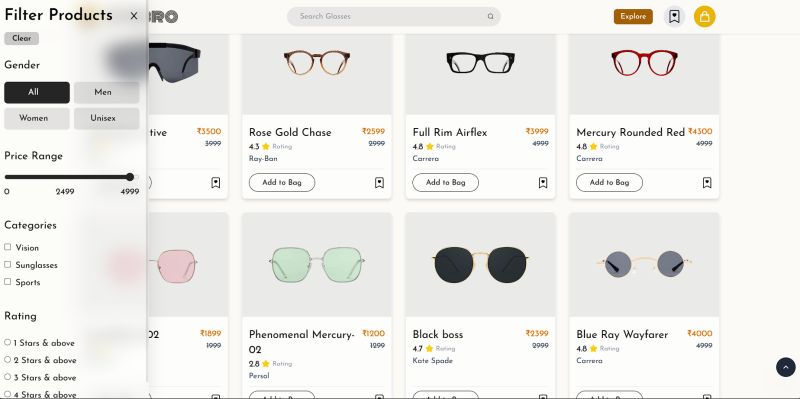800x399 pixels.
Task: Check the Vision category checkbox
Action: pyautogui.click(x=8, y=247)
